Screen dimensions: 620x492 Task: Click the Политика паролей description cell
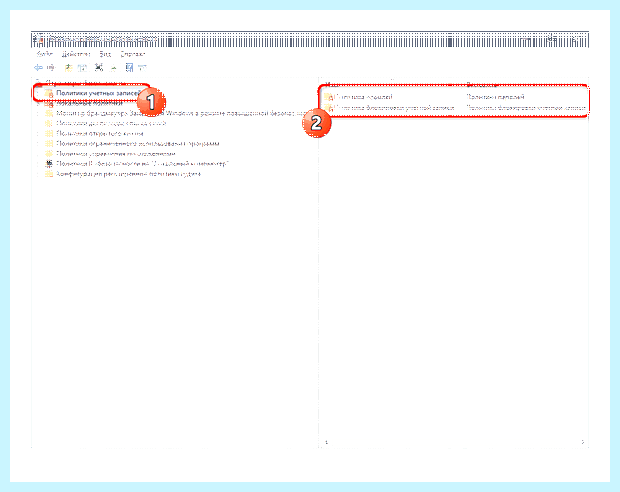tap(495, 97)
